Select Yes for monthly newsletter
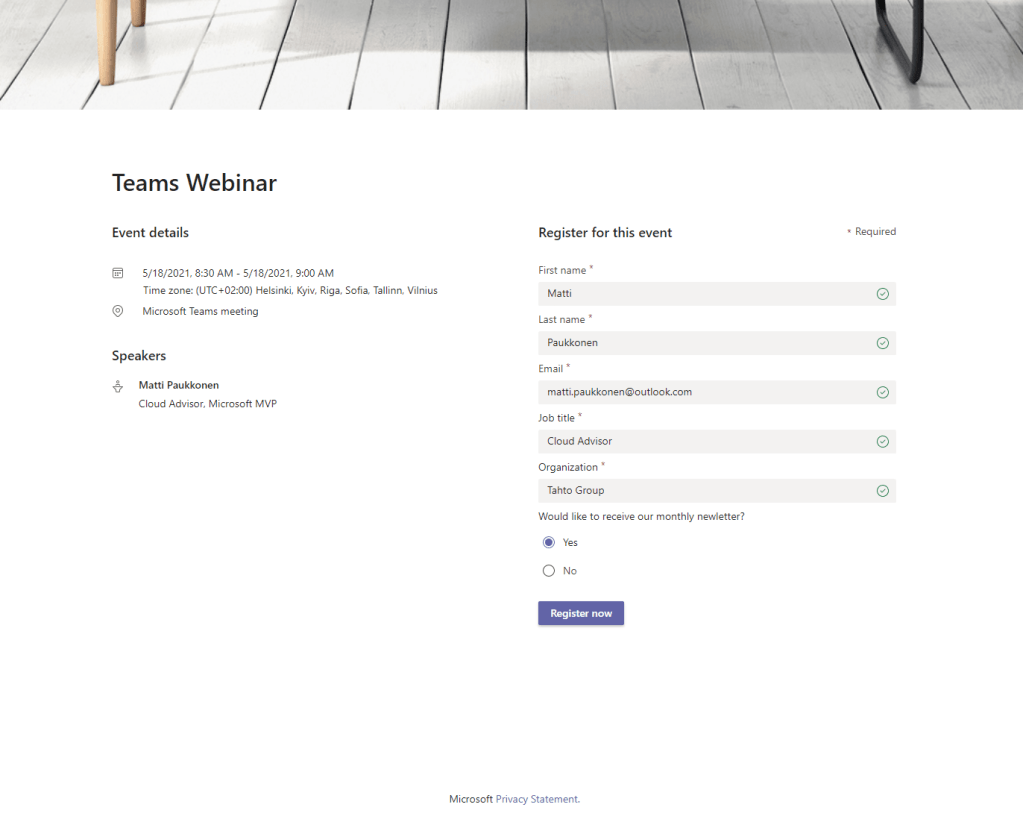The height and width of the screenshot is (819, 1023). (549, 542)
